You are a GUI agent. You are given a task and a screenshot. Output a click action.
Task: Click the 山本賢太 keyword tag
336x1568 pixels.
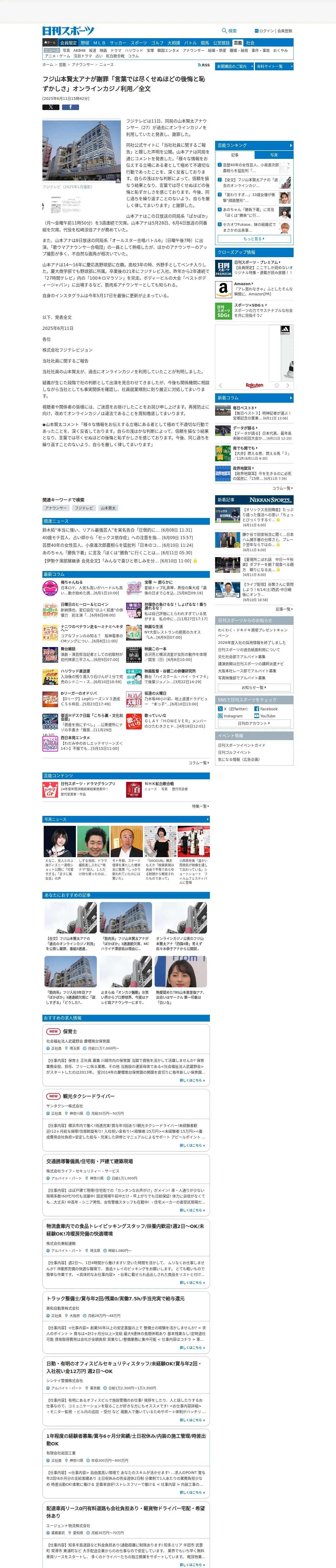pos(108,508)
